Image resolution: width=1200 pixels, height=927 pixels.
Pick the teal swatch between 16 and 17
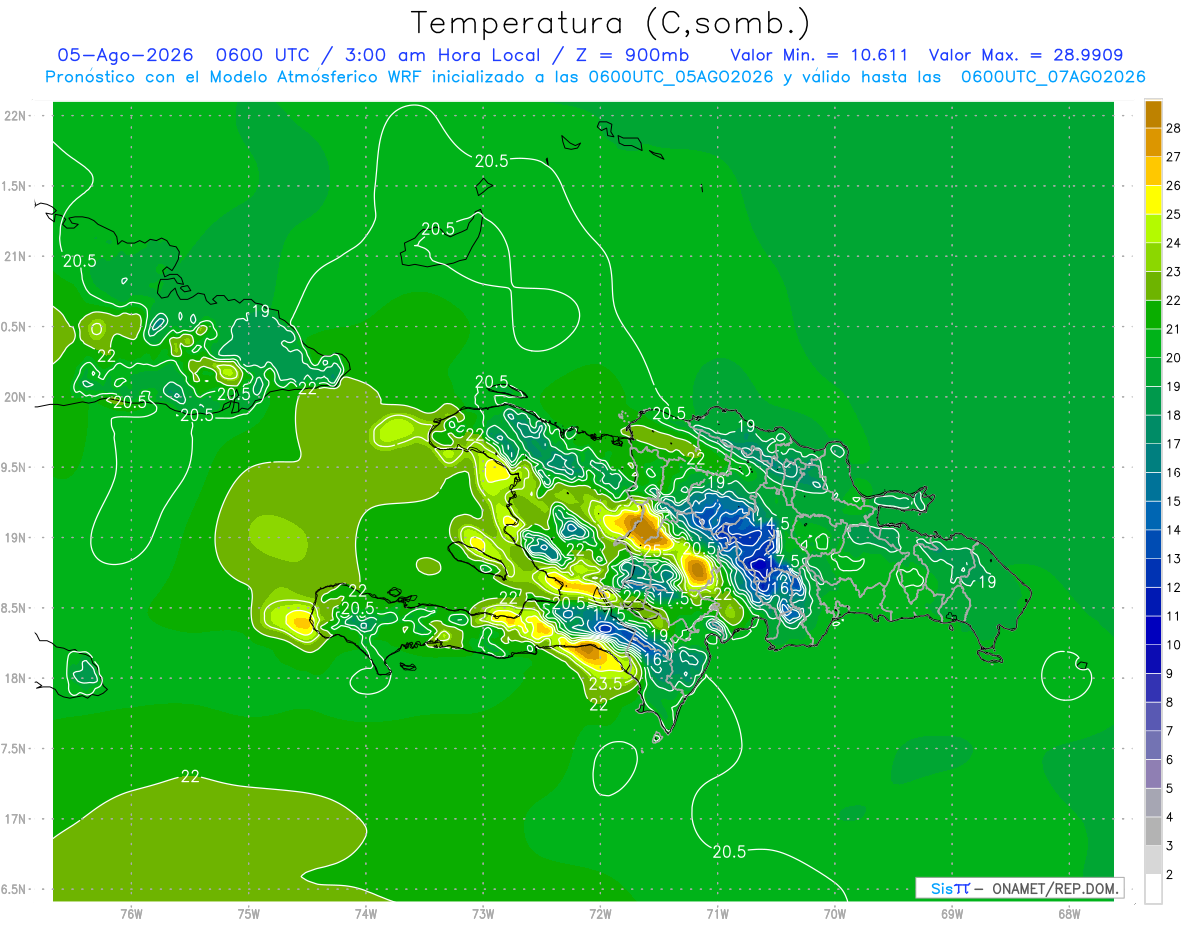tap(1153, 458)
